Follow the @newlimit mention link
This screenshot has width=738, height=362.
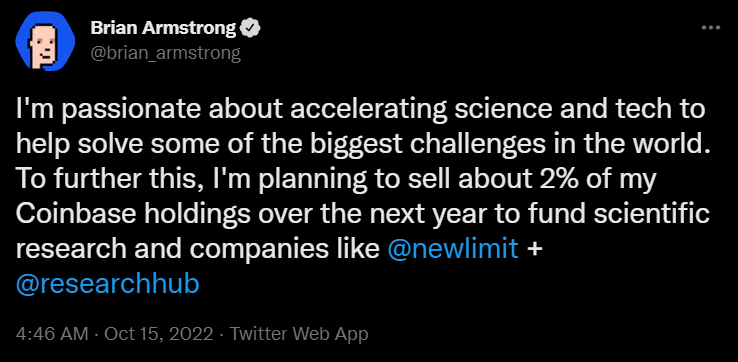453,249
